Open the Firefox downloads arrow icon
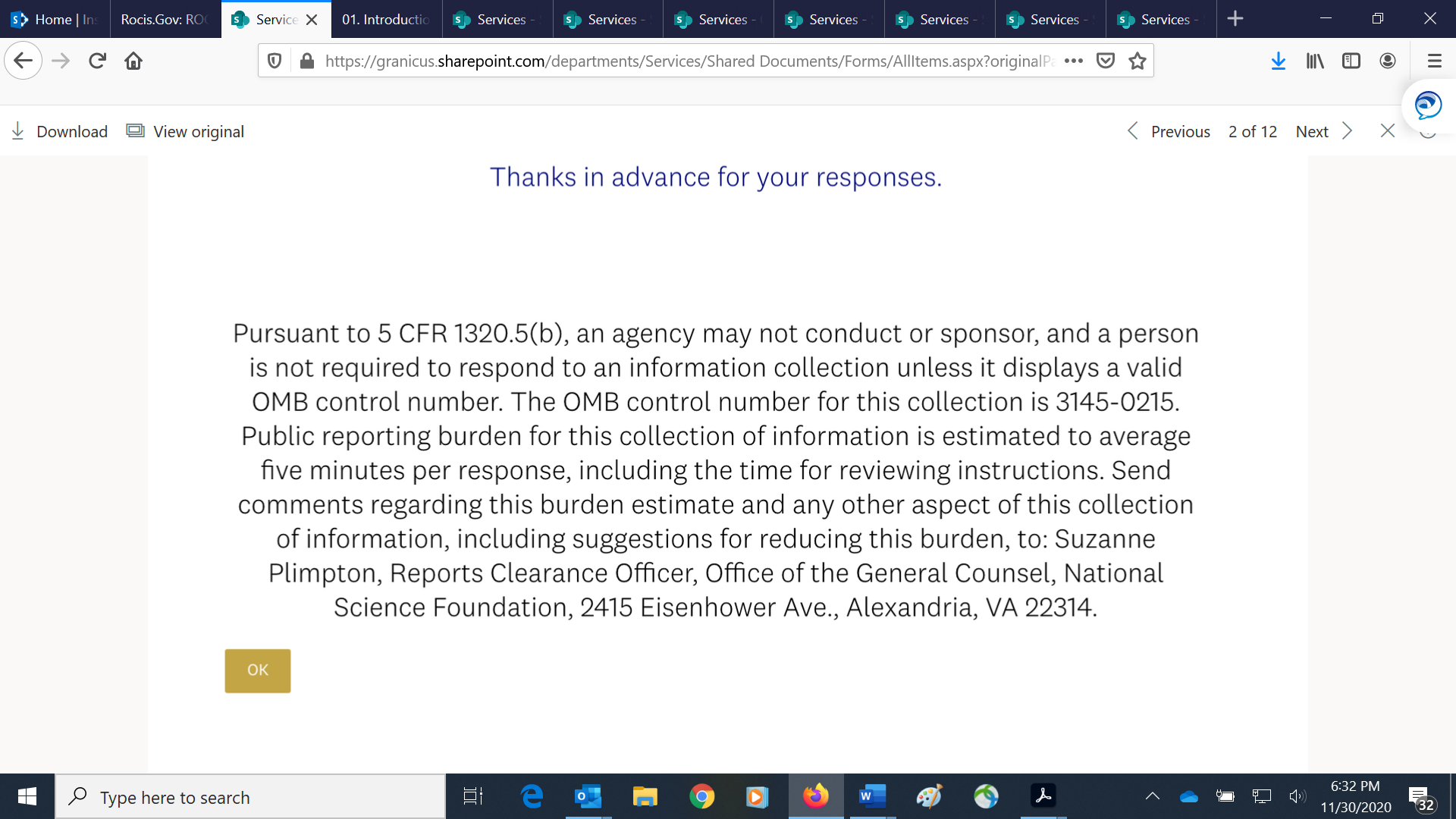Viewport: 1456px width, 819px height. point(1279,61)
